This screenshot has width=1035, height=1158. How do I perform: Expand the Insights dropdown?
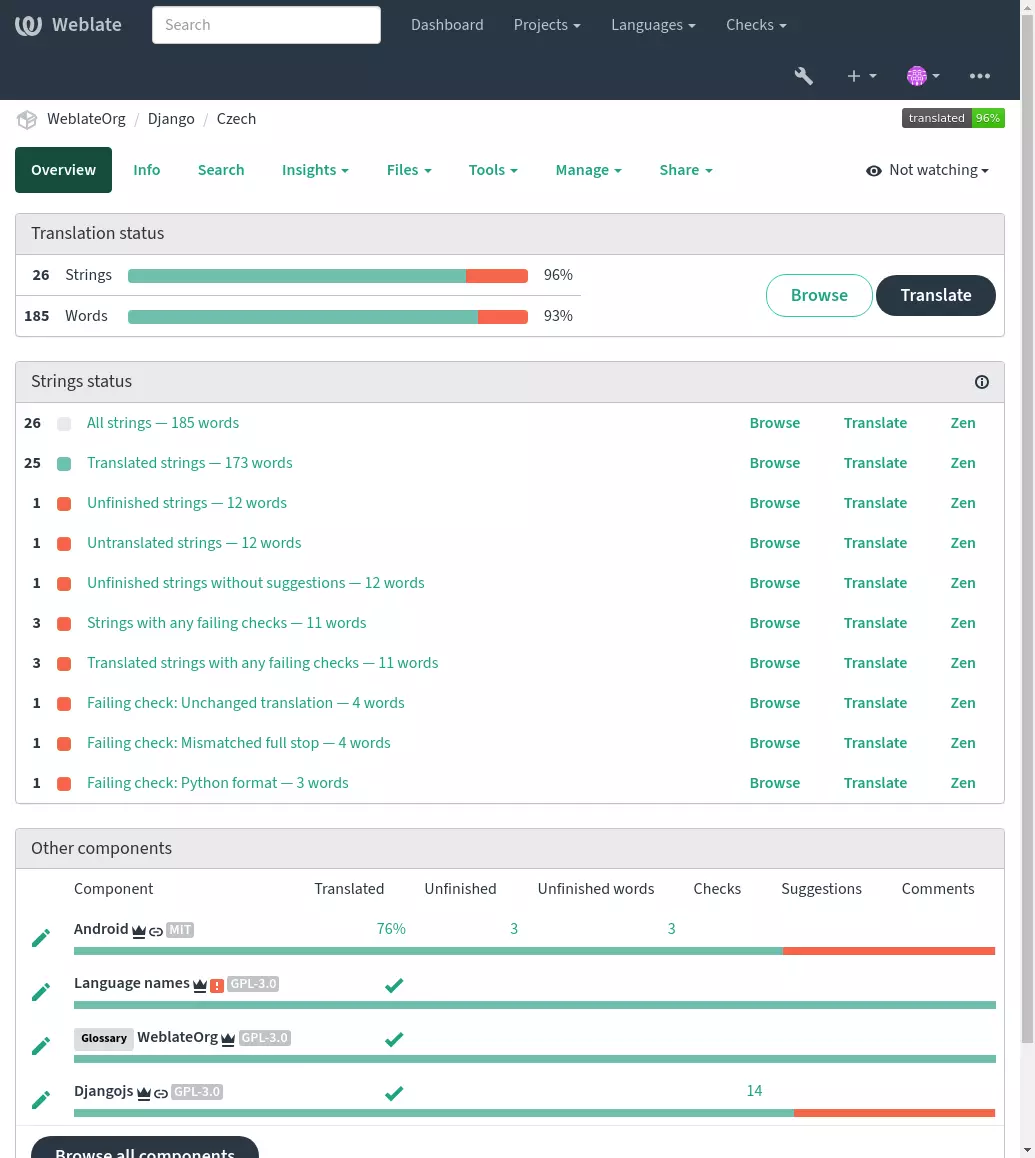pos(315,170)
